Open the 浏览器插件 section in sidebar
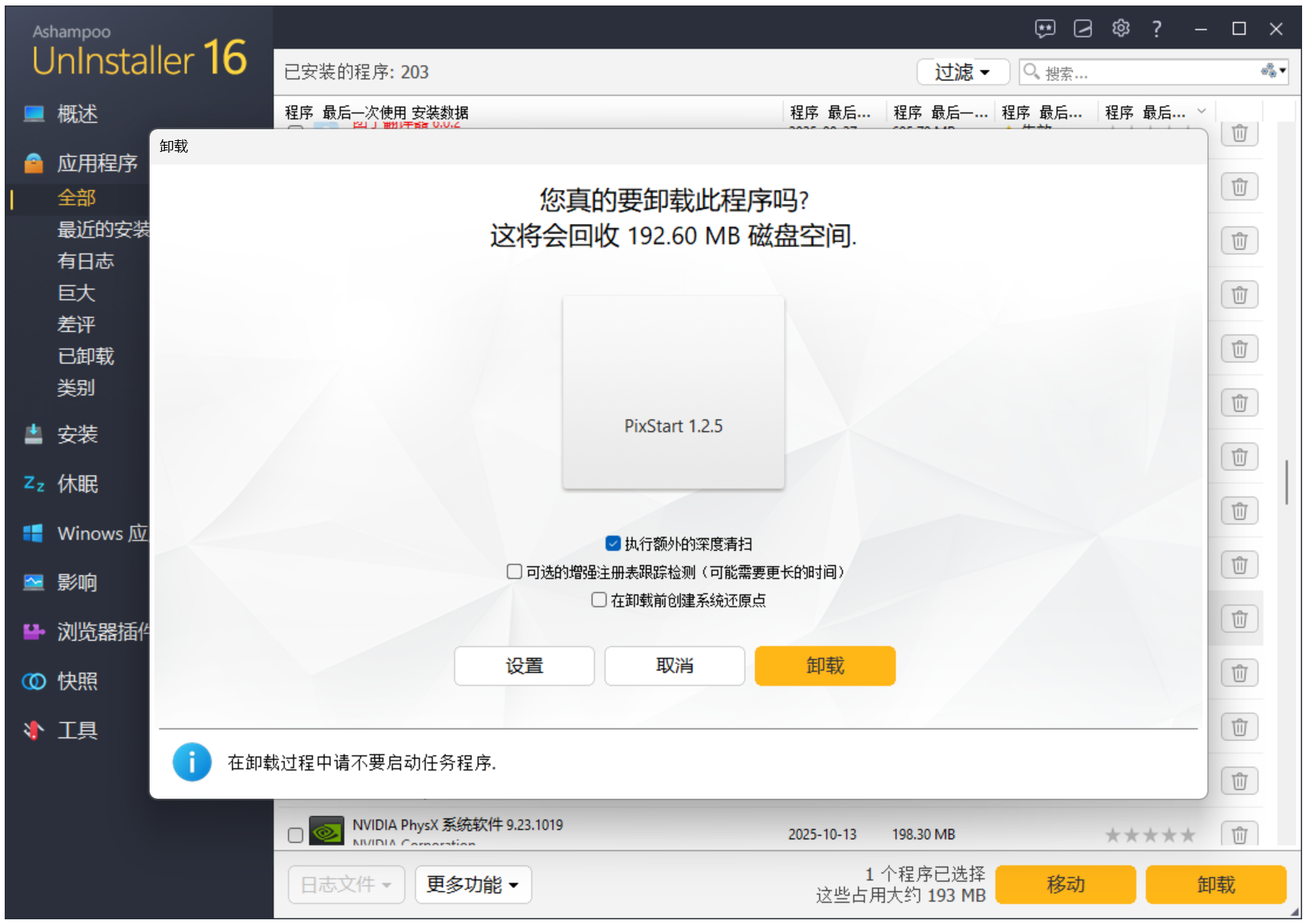Image resolution: width=1306 pixels, height=924 pixels. (x=86, y=632)
